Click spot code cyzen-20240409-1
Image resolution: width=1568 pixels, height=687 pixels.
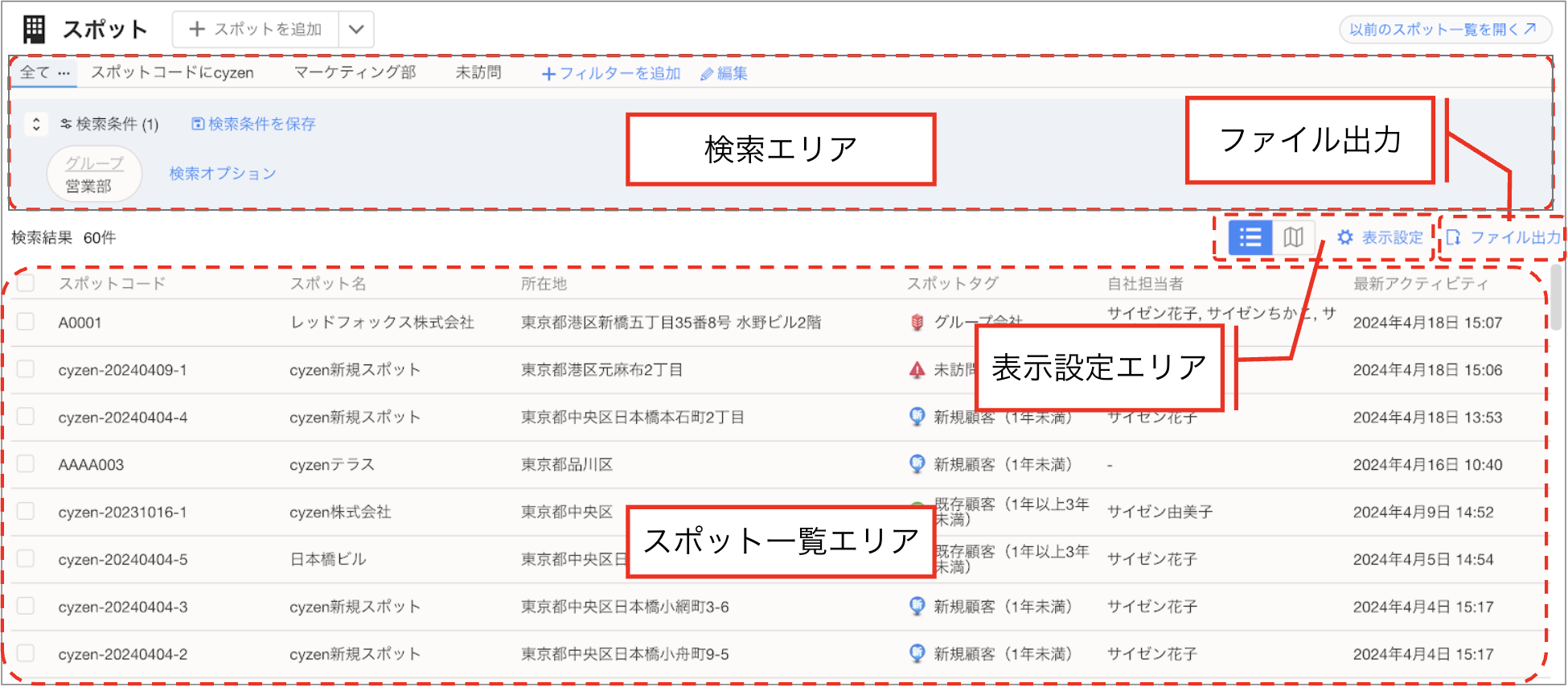click(122, 370)
